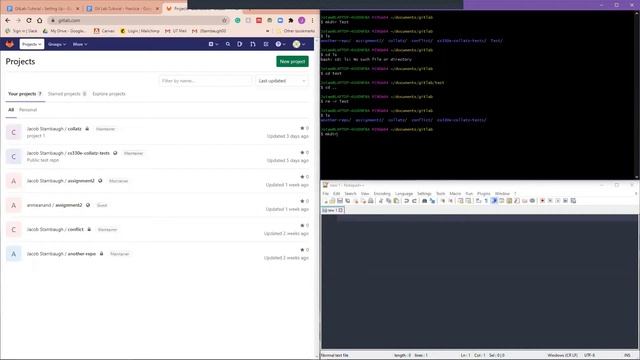Click Notepad++ Paste toolbar icon

(x=396, y=201)
